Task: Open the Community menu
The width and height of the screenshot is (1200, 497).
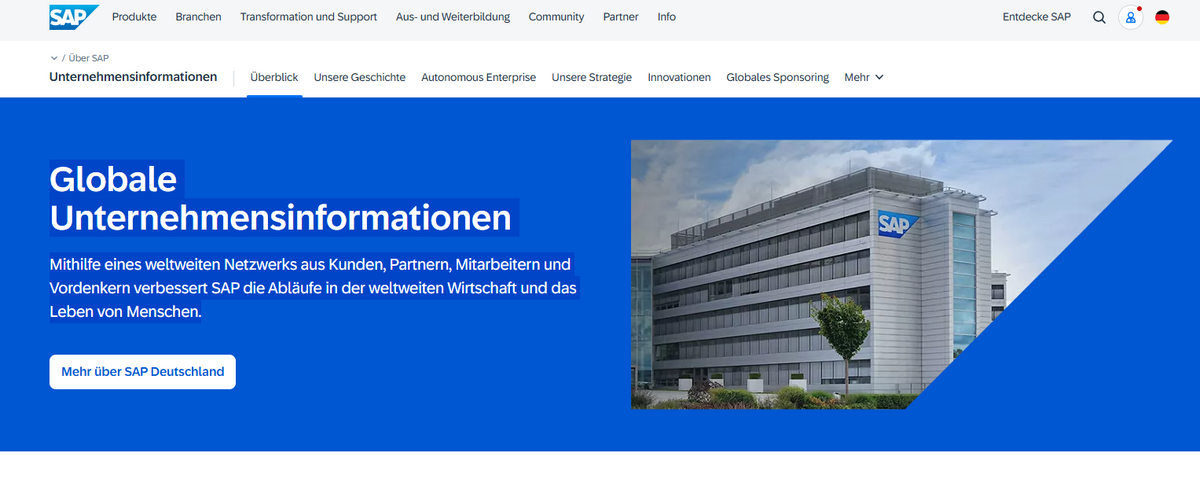Action: click(x=556, y=17)
